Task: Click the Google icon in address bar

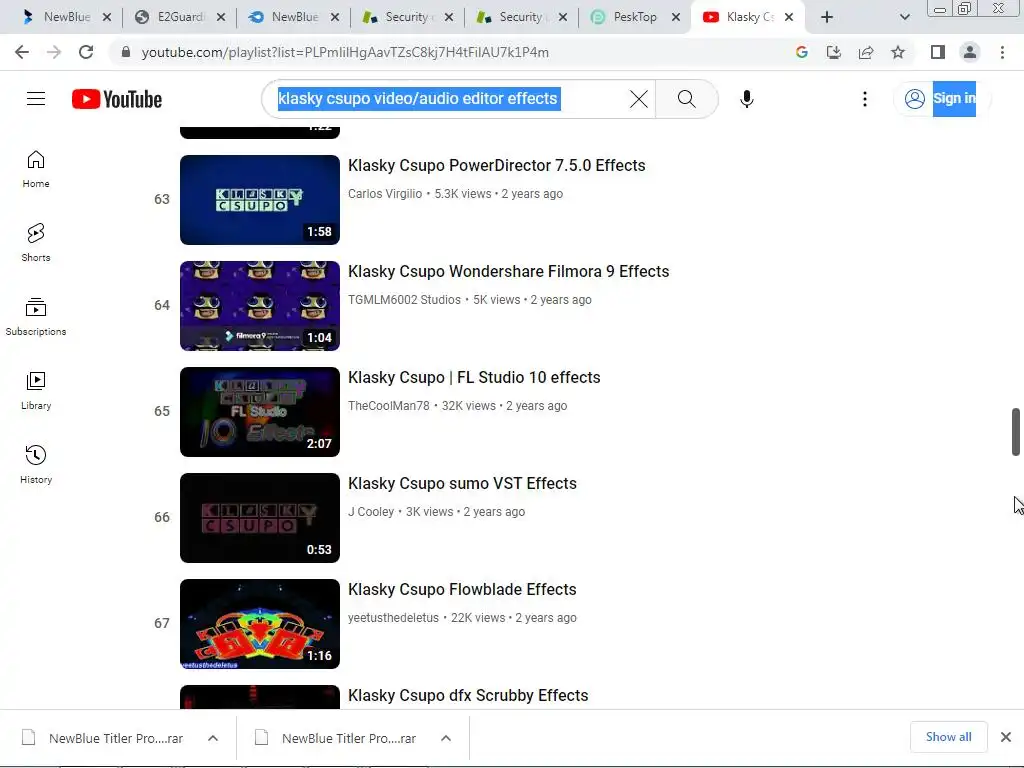Action: click(801, 52)
